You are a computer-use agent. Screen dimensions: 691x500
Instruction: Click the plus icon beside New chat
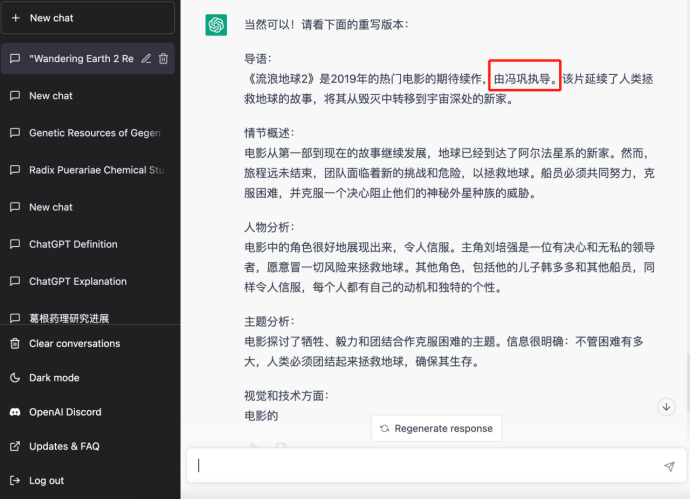point(16,18)
